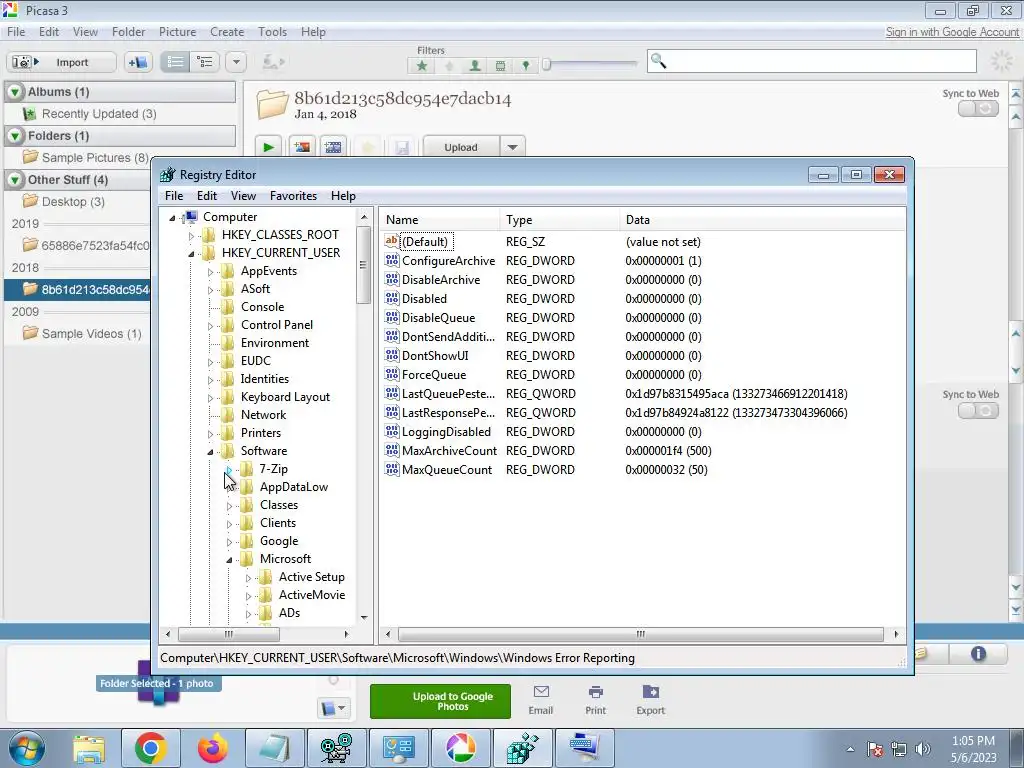Click values pane horizontal scrollbar

click(641, 634)
